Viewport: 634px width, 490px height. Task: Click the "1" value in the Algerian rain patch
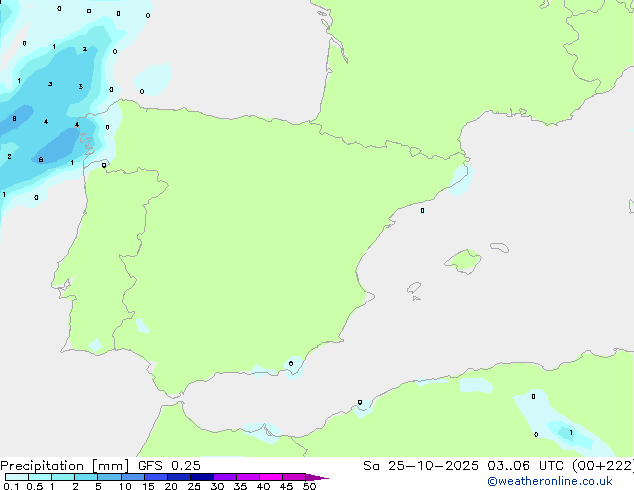click(571, 433)
